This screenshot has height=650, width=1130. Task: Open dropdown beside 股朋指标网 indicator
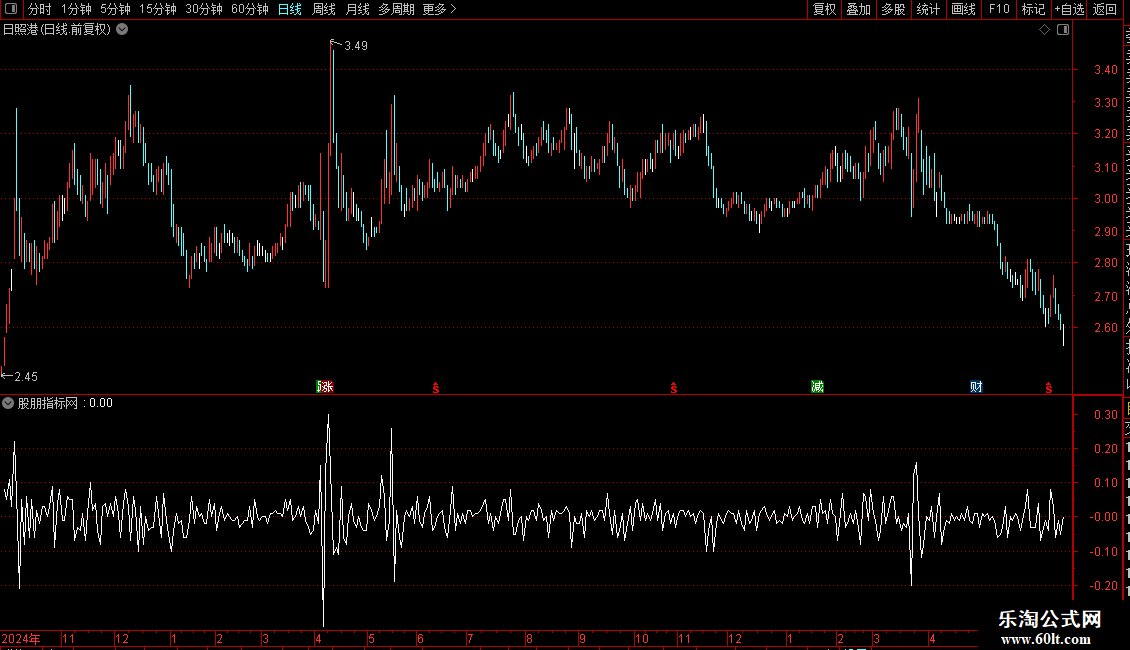(x=8, y=403)
